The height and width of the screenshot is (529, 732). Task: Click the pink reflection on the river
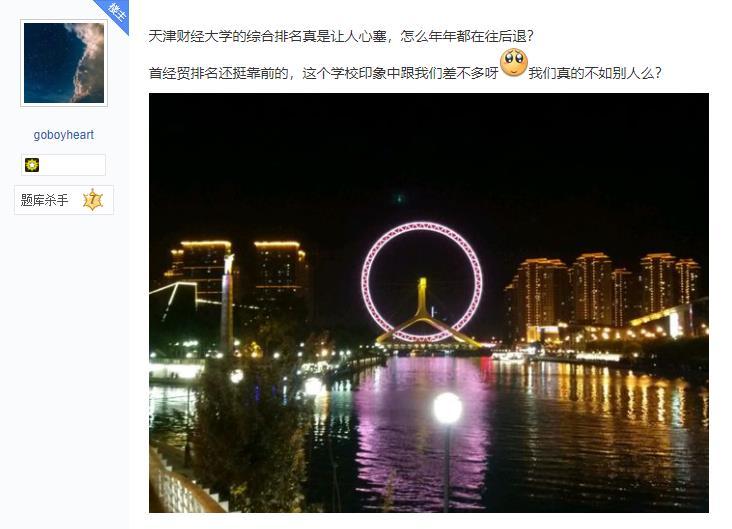coord(422,430)
